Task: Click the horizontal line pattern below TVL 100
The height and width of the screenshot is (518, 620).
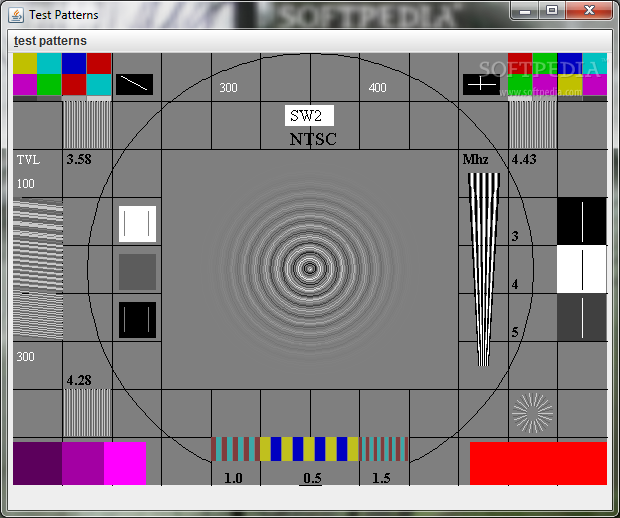Action: click(38, 269)
